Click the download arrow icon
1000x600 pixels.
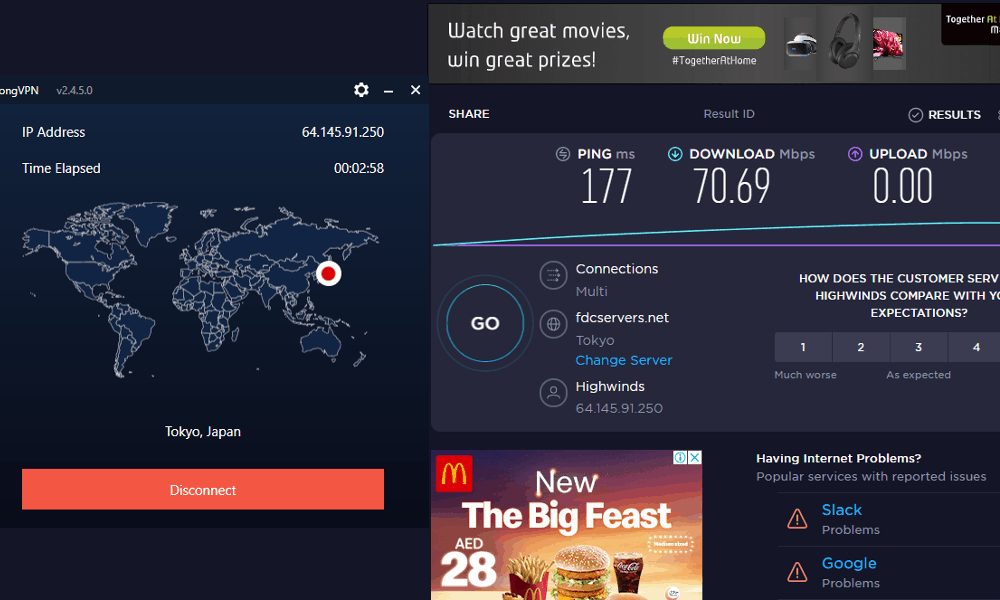click(x=675, y=154)
